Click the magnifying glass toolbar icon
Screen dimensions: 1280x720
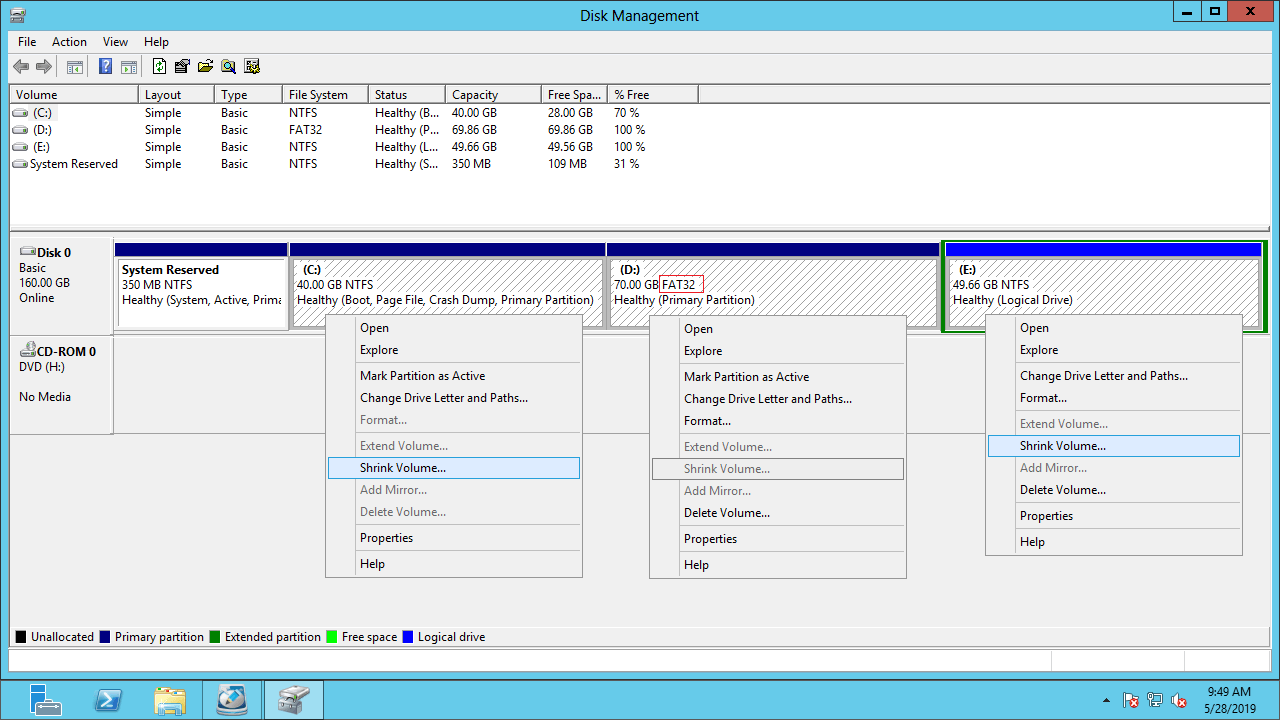pos(229,67)
